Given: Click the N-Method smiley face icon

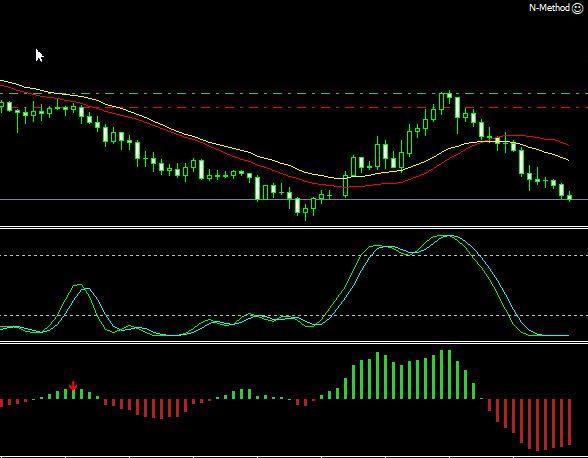Looking at the screenshot, I should tap(578, 8).
